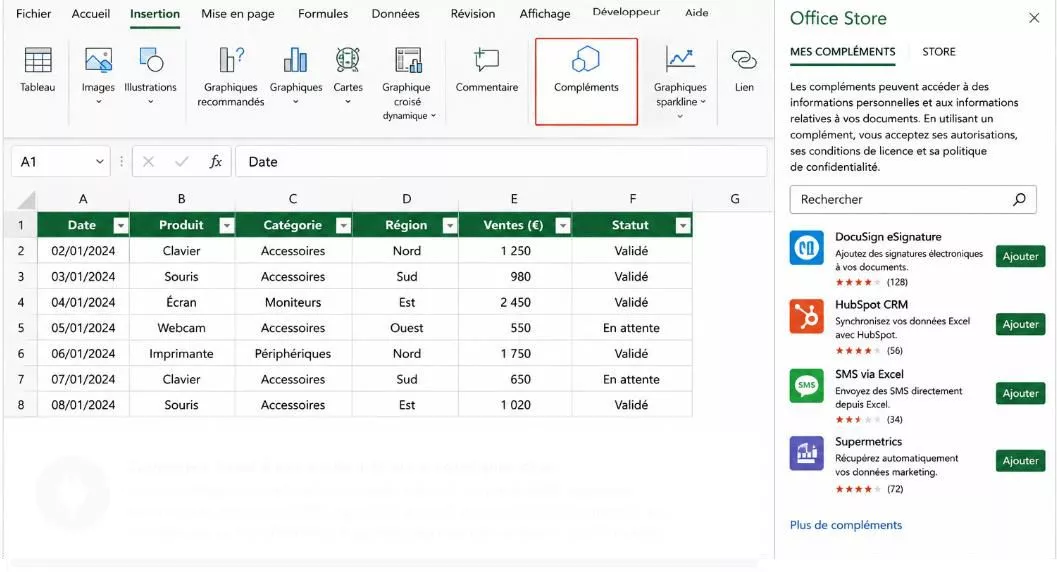
Task: Expand the Illustrations dropdown chevron
Action: click(150, 102)
